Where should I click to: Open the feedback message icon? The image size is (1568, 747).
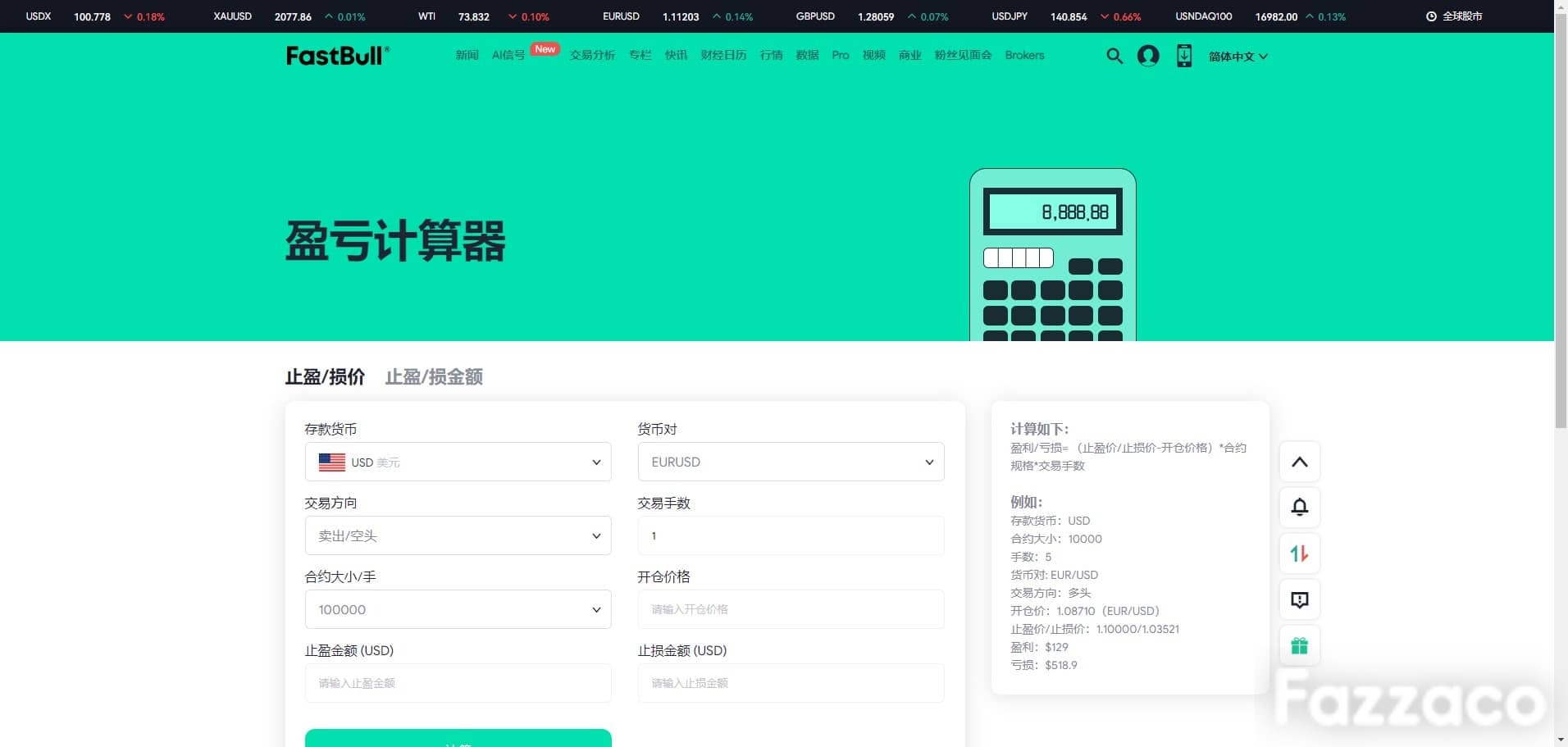[1300, 599]
